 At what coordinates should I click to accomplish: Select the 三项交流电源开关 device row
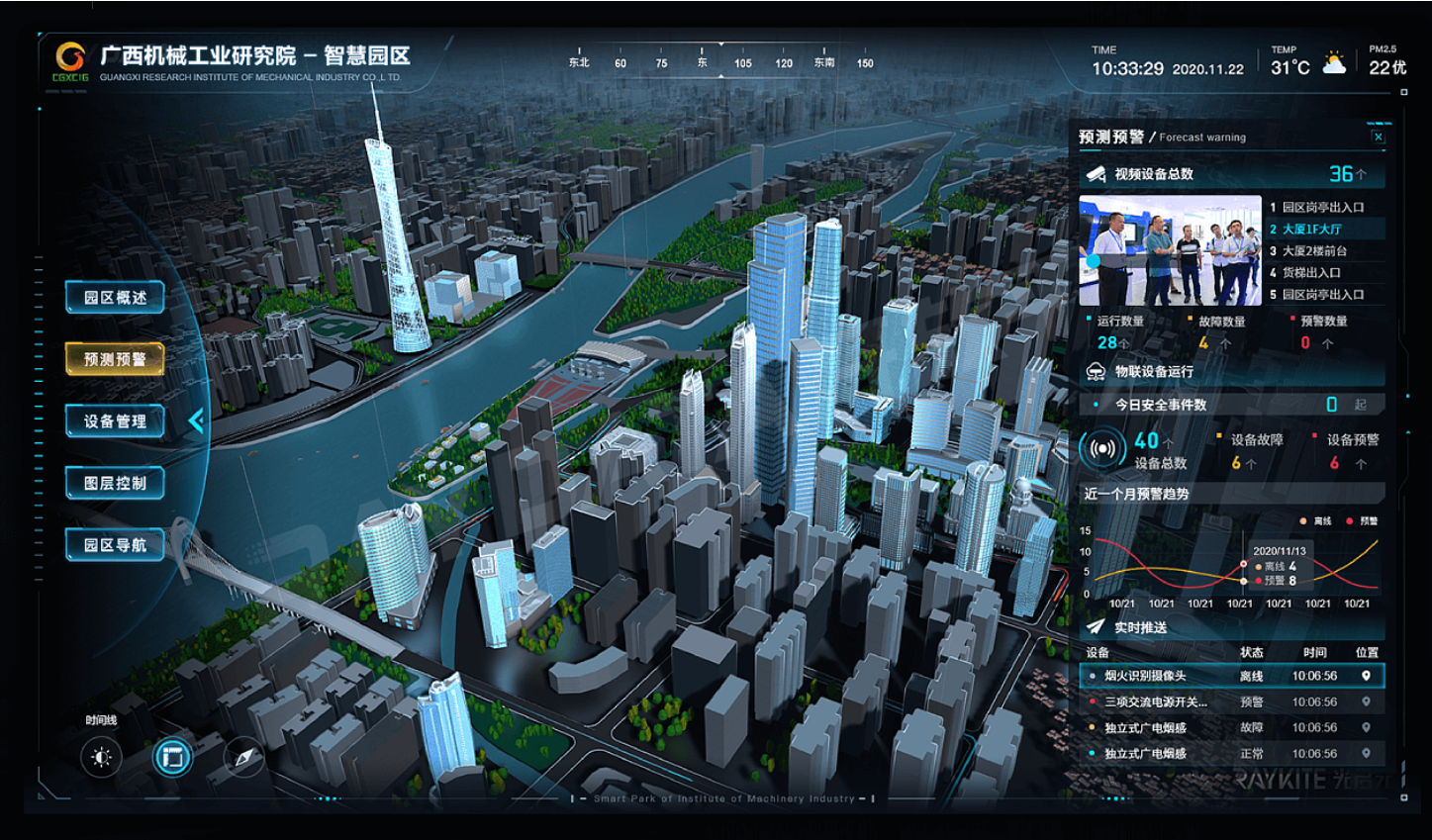click(1232, 701)
